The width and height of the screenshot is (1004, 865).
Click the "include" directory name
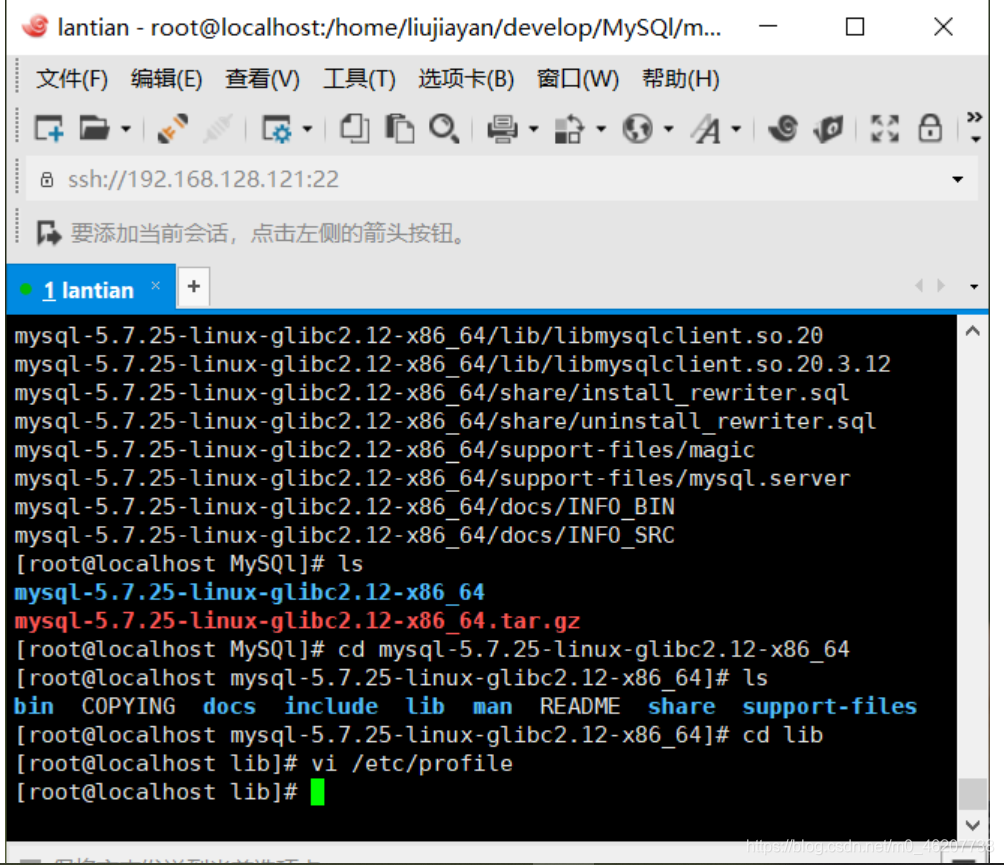pos(331,706)
